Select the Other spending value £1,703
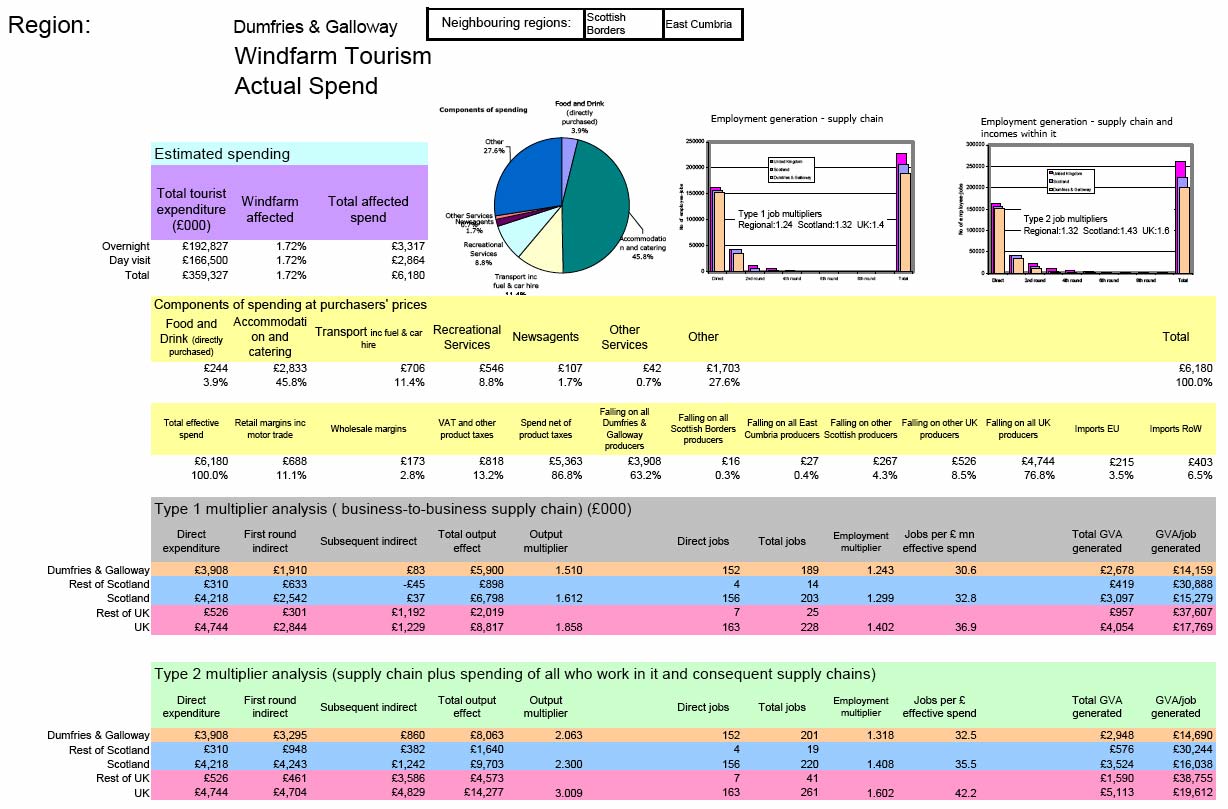The image size is (1228, 809). pyautogui.click(x=721, y=368)
